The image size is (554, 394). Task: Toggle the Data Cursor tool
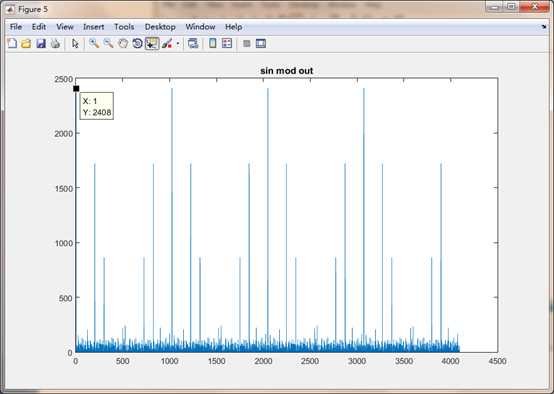152,43
